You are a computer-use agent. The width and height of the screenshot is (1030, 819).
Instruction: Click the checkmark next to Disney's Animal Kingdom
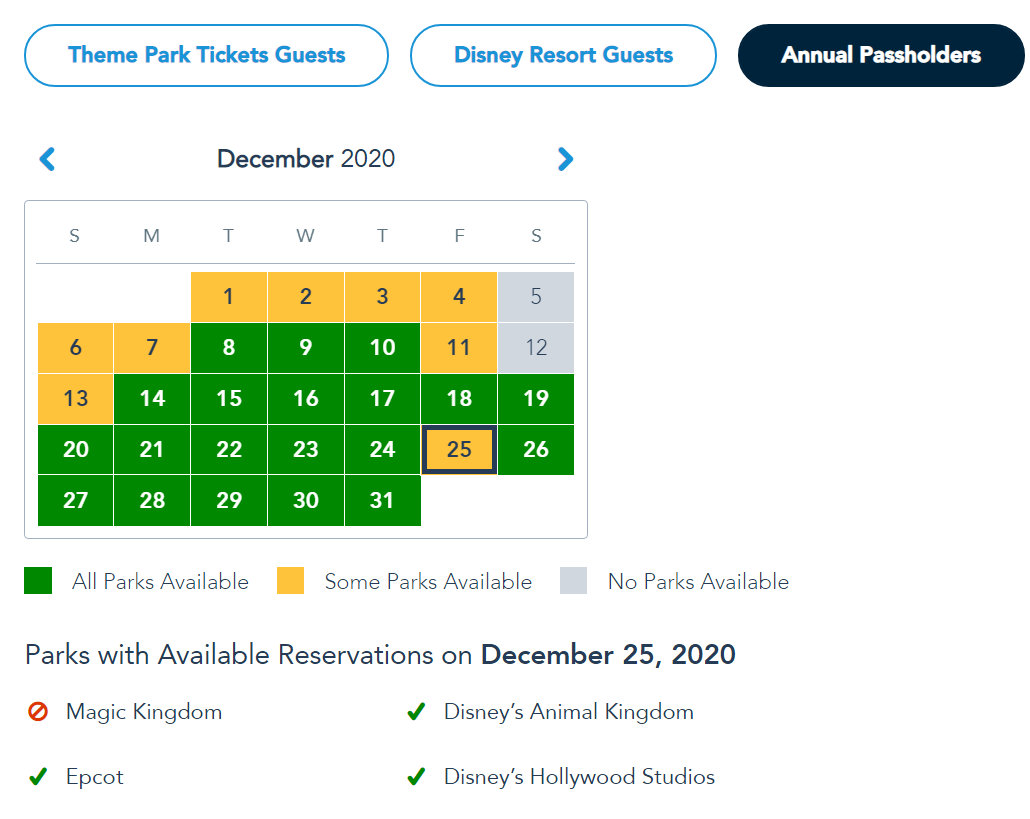(x=416, y=711)
